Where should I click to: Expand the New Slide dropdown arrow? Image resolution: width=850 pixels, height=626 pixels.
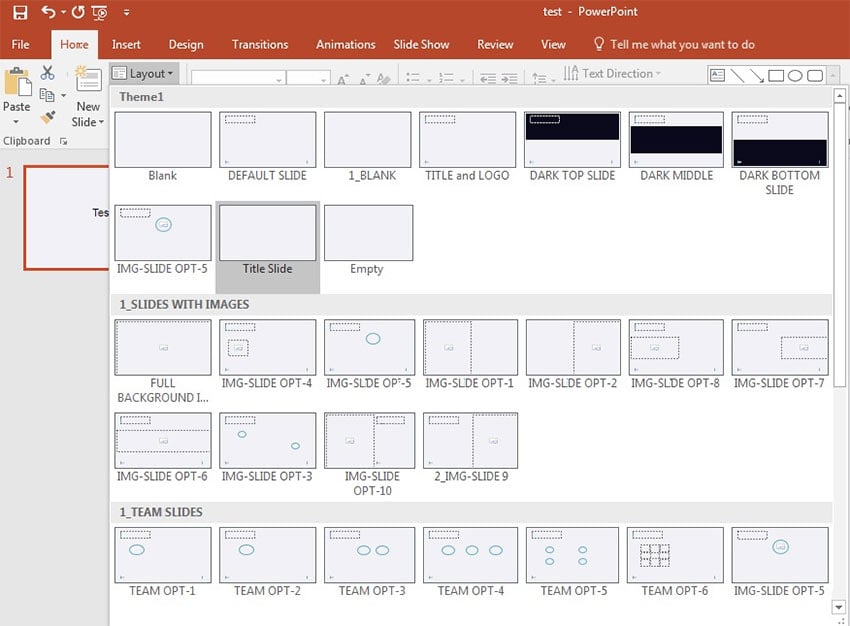coord(88,122)
